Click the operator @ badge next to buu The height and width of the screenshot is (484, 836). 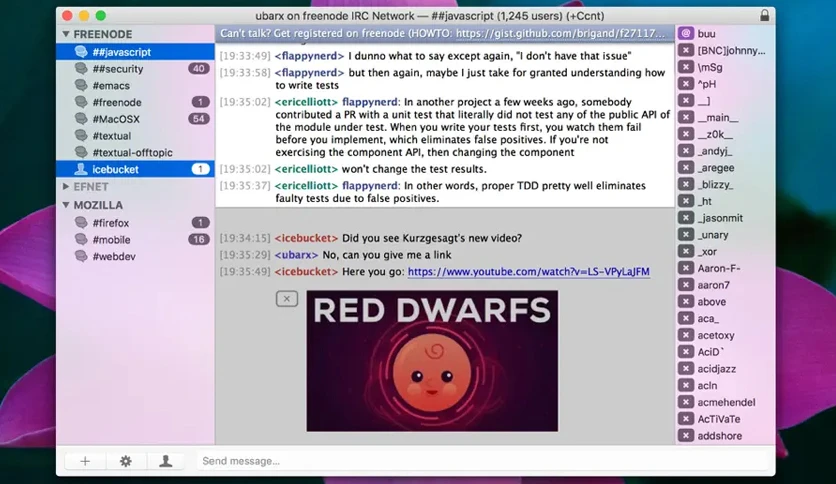point(686,33)
